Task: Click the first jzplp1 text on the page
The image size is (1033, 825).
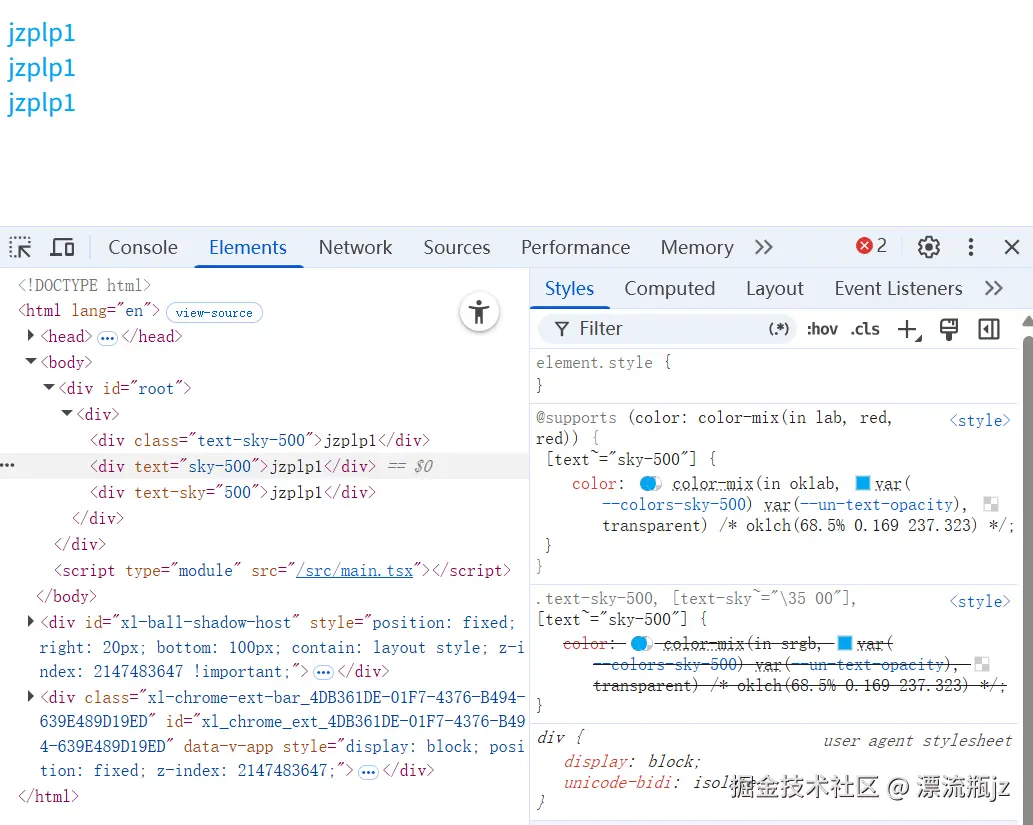Action: (x=41, y=33)
